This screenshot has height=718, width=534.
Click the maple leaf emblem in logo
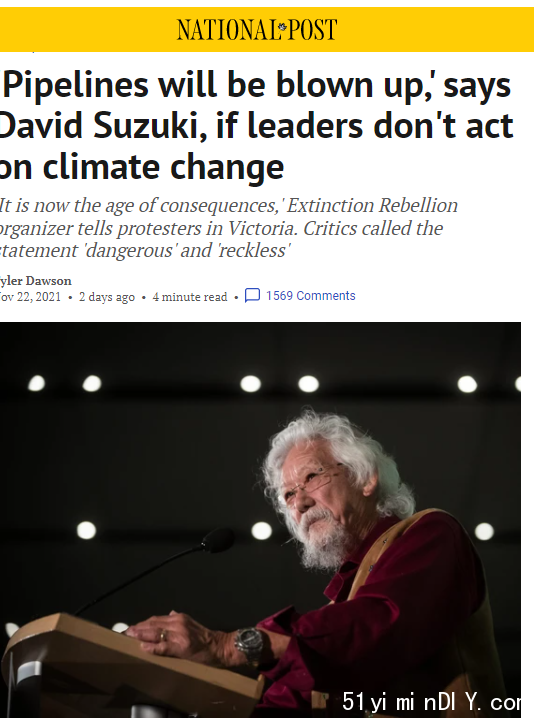[x=282, y=27]
